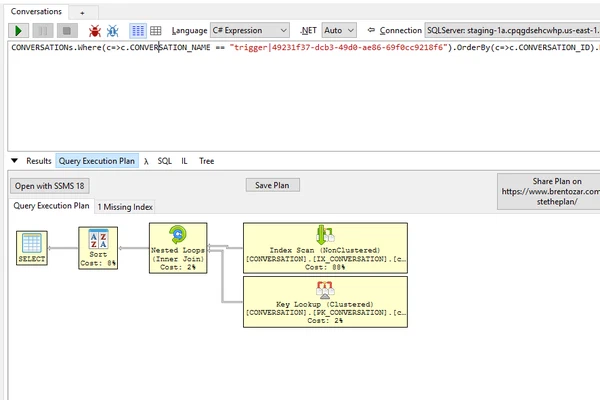600x400 pixels.
Task: Click Key Lookup Cost: 2% text
Action: [325, 321]
